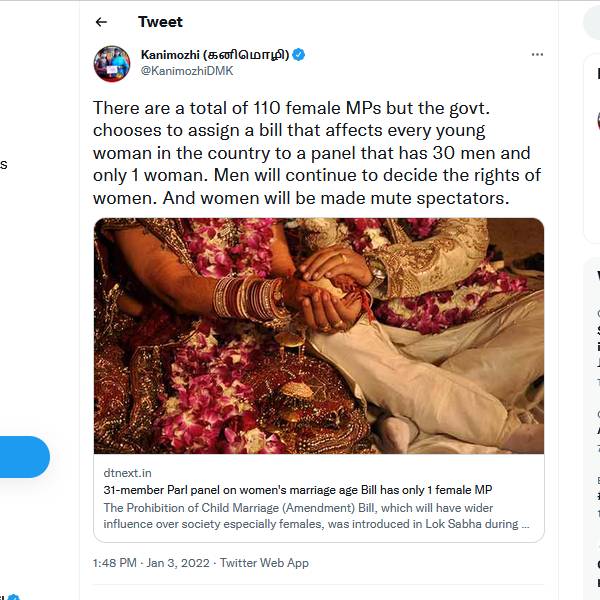Click the dtnext.in domain link

pyautogui.click(x=127, y=472)
